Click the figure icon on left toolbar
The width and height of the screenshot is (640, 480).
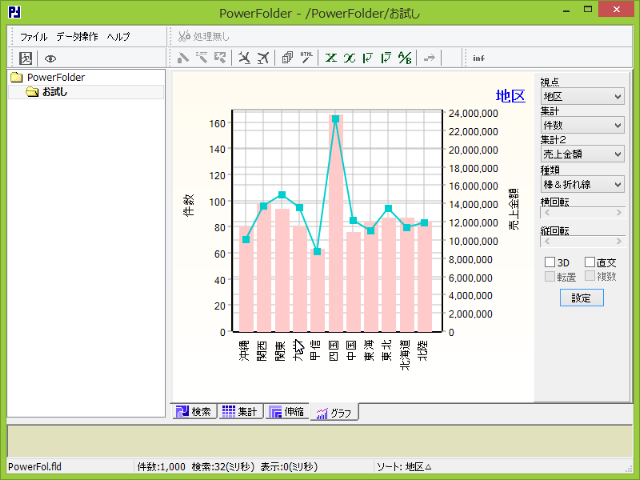tap(26, 58)
